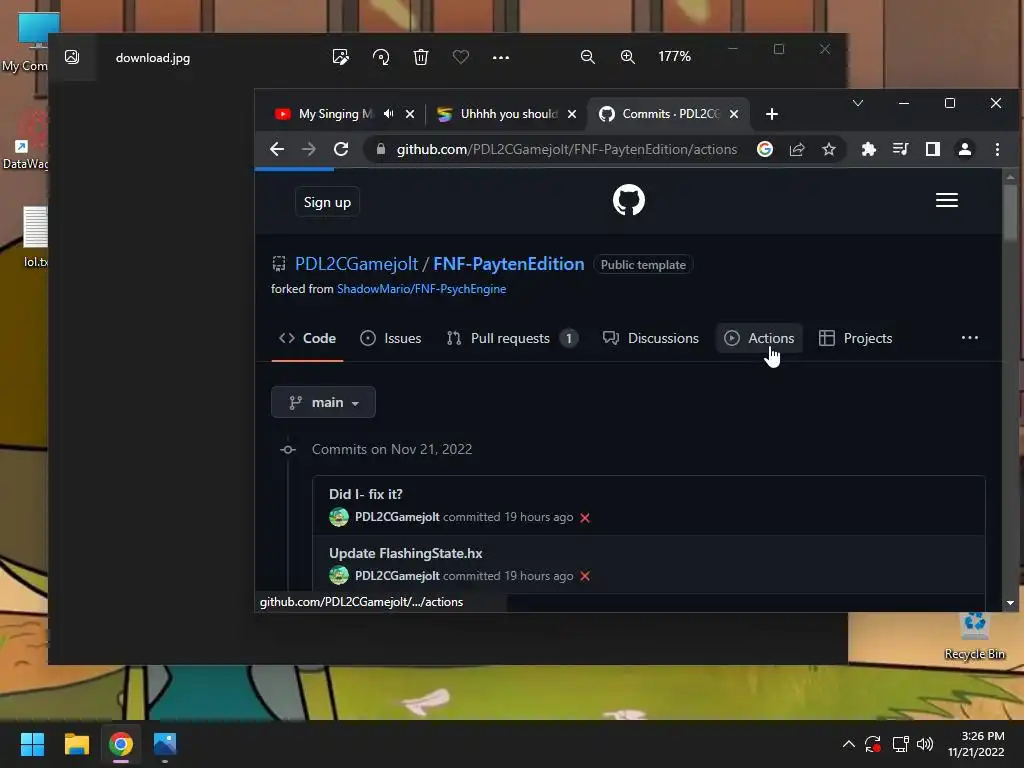Open File Explorer from taskbar

76,744
